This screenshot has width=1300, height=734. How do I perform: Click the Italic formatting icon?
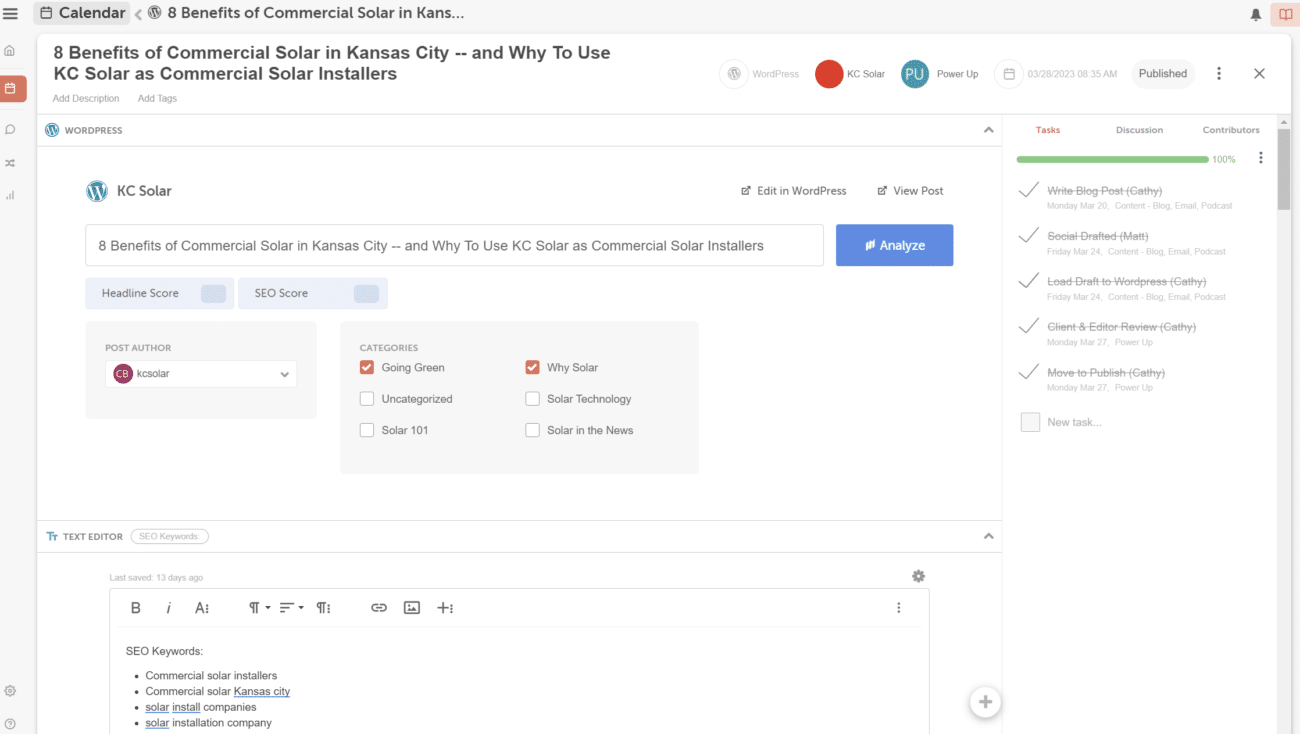[168, 608]
